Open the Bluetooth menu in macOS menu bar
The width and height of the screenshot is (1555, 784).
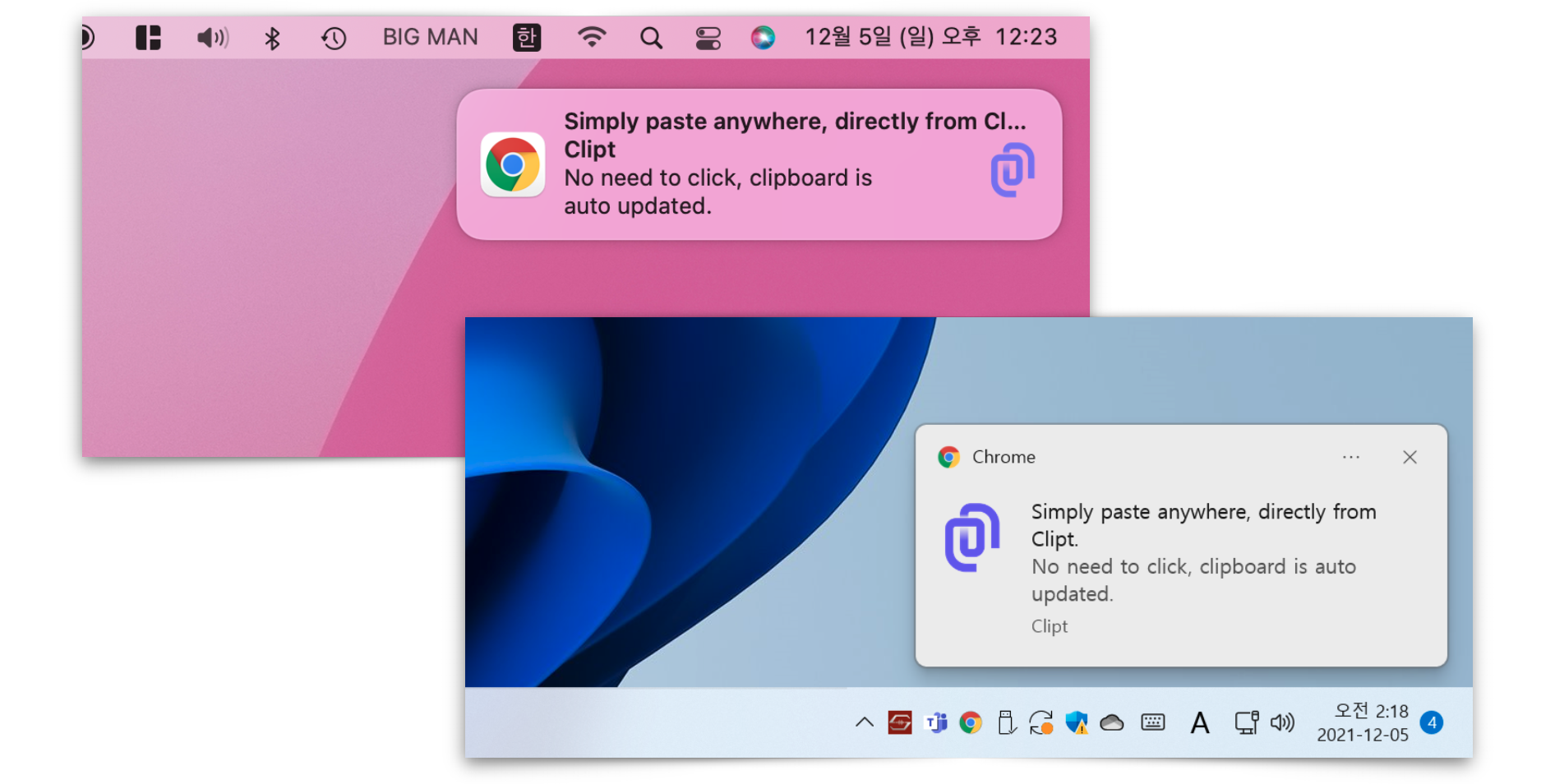point(272,38)
